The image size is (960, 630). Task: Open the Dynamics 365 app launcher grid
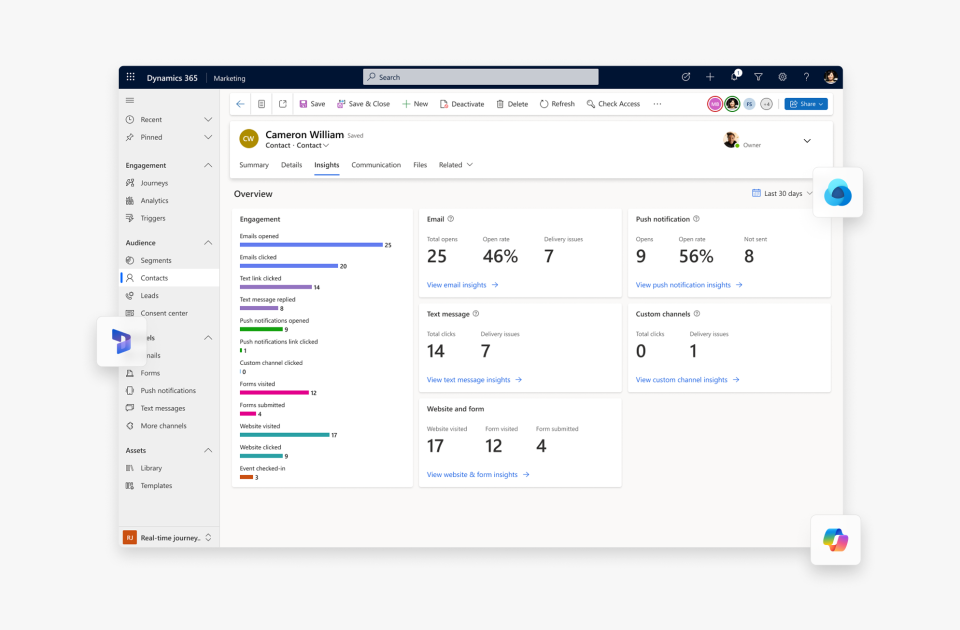pyautogui.click(x=130, y=77)
